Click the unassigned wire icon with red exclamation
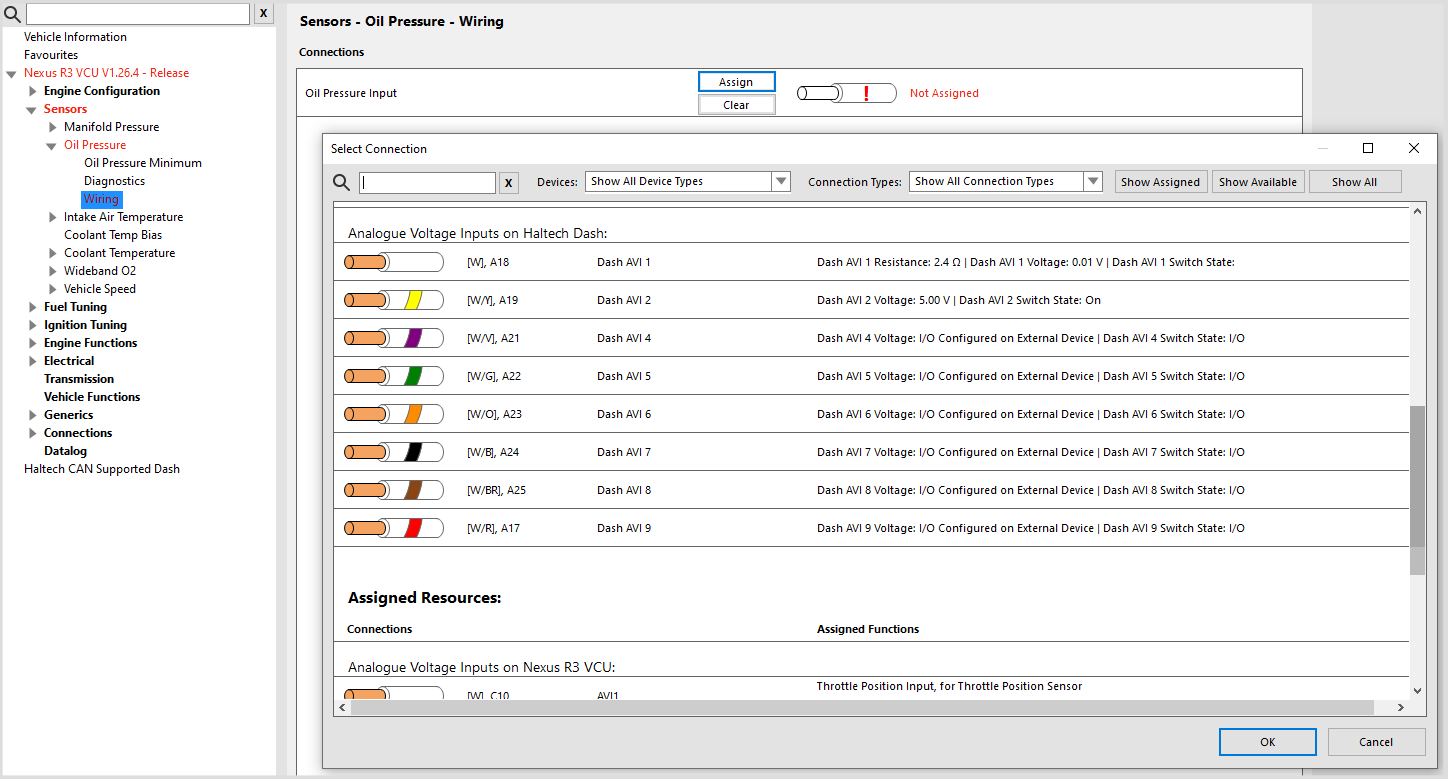This screenshot has width=1448, height=779. [846, 93]
